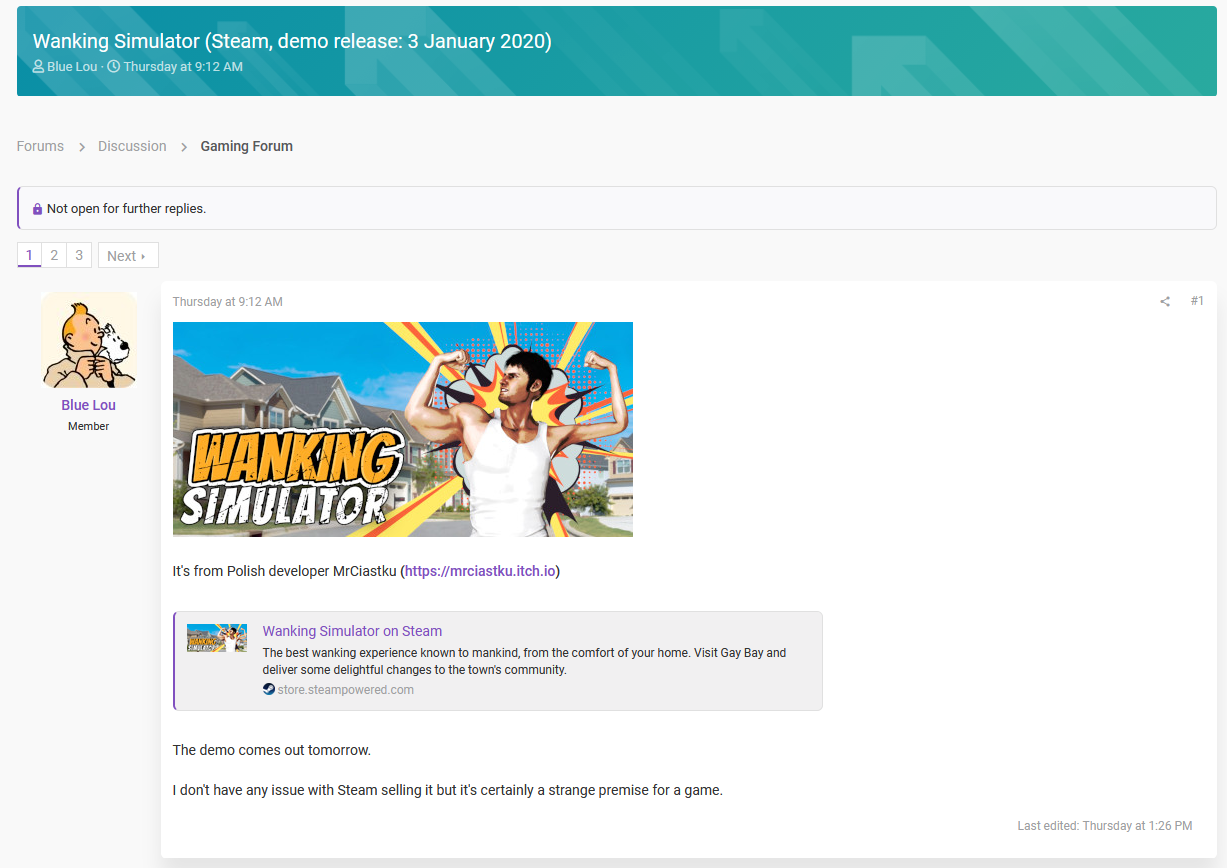
Task: Open Blue Lou author link in header
Action: pyautogui.click(x=72, y=67)
